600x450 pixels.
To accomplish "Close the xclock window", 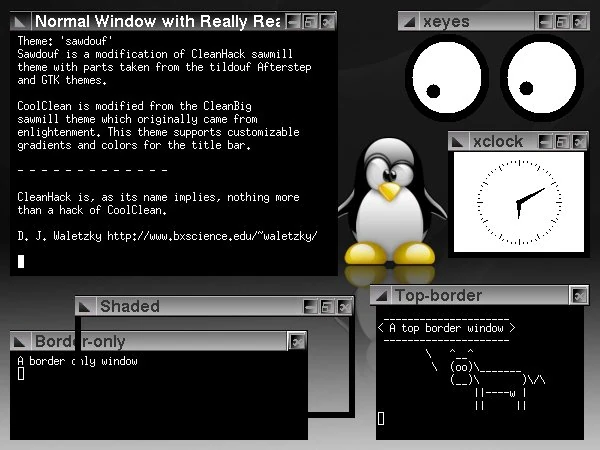I will point(579,142).
